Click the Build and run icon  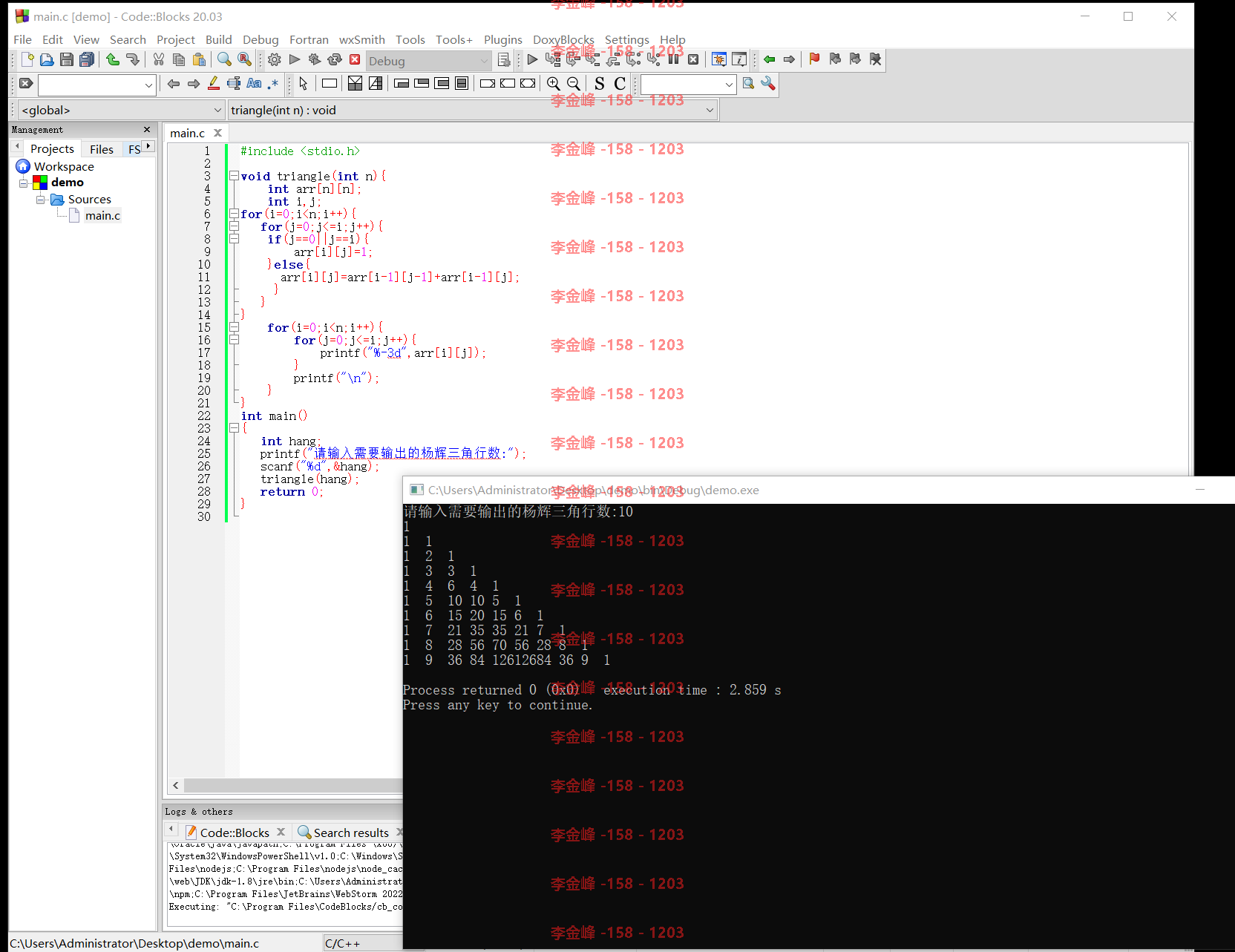point(315,59)
